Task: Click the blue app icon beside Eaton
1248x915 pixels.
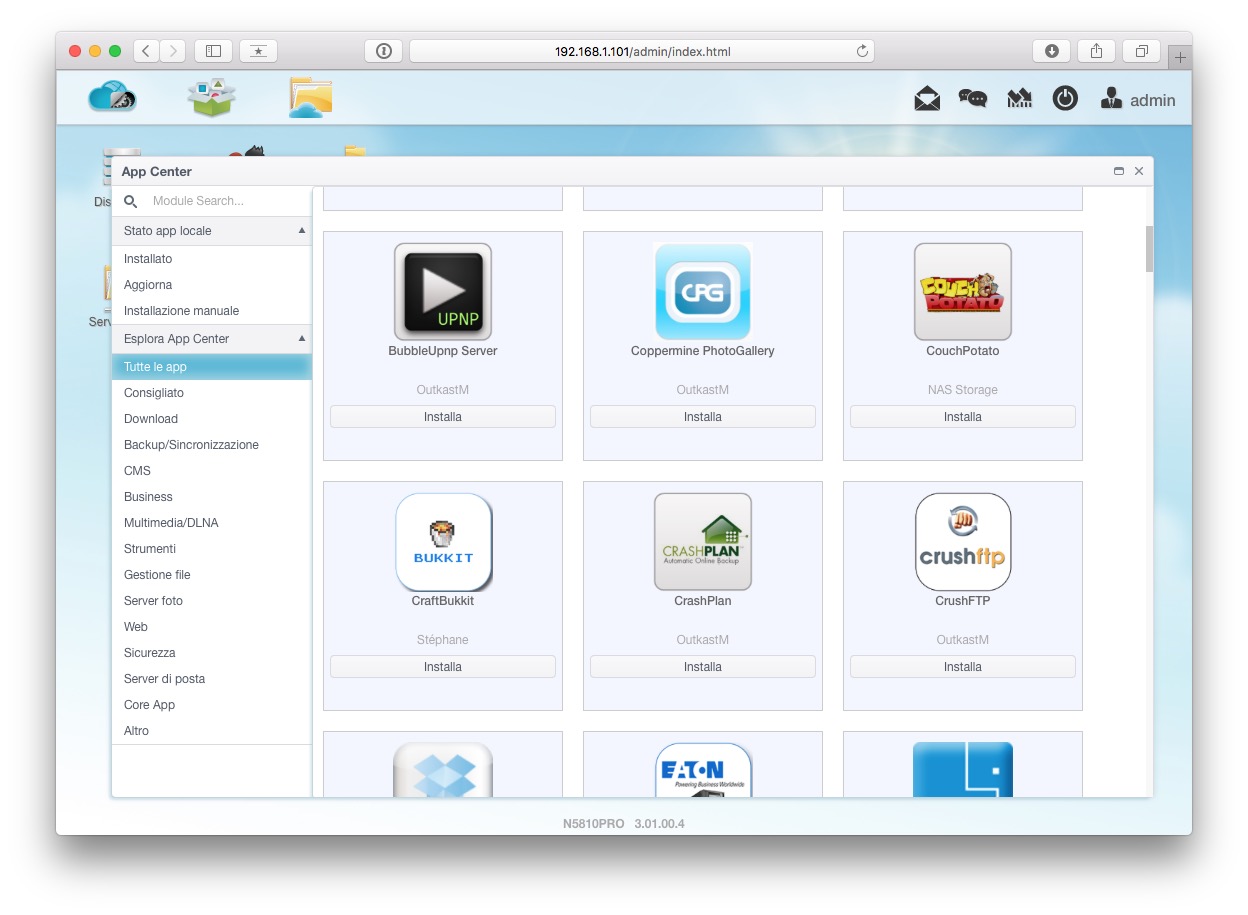Action: pyautogui.click(x=963, y=770)
